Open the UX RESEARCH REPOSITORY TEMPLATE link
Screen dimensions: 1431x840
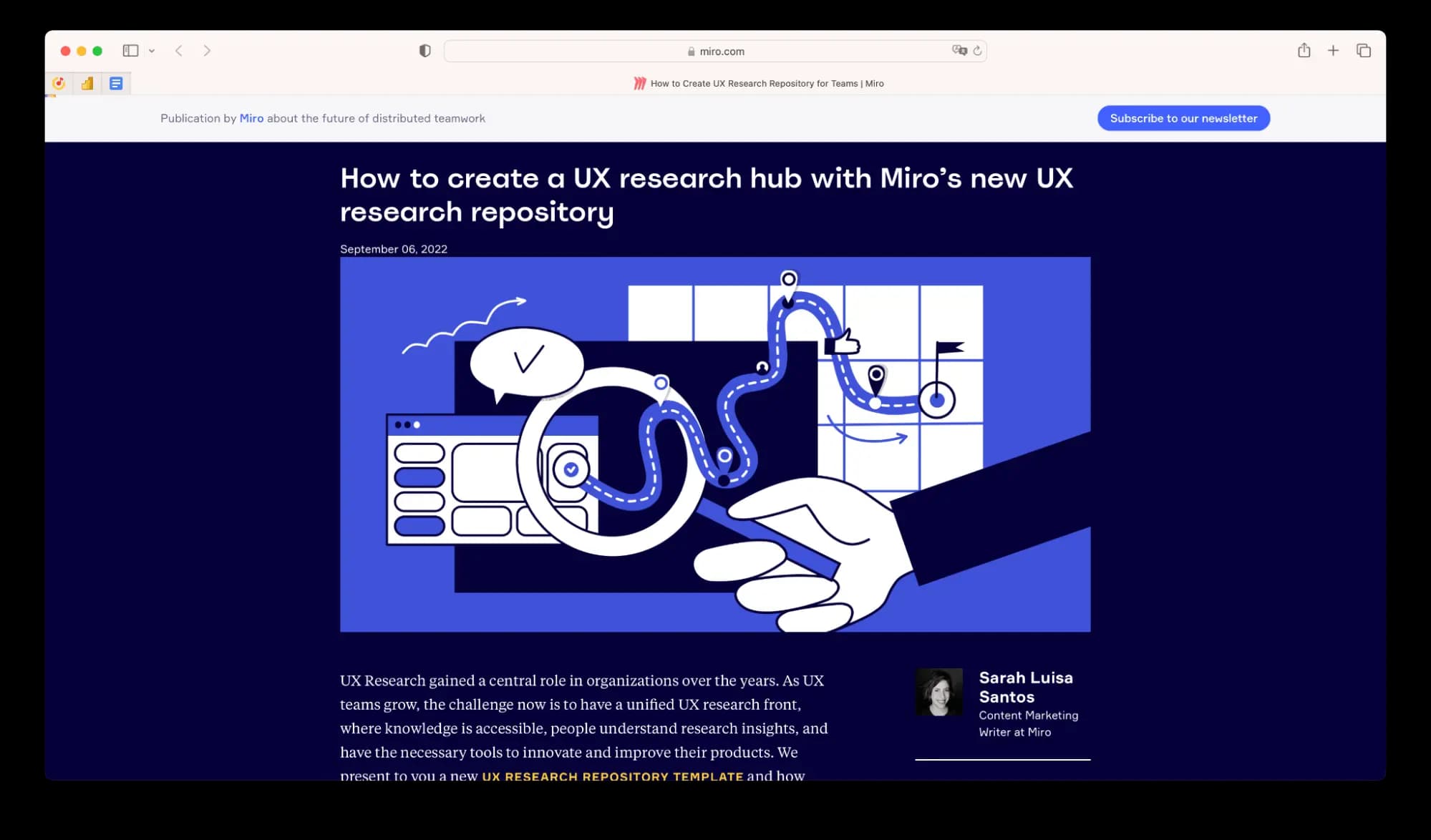pyautogui.click(x=612, y=776)
